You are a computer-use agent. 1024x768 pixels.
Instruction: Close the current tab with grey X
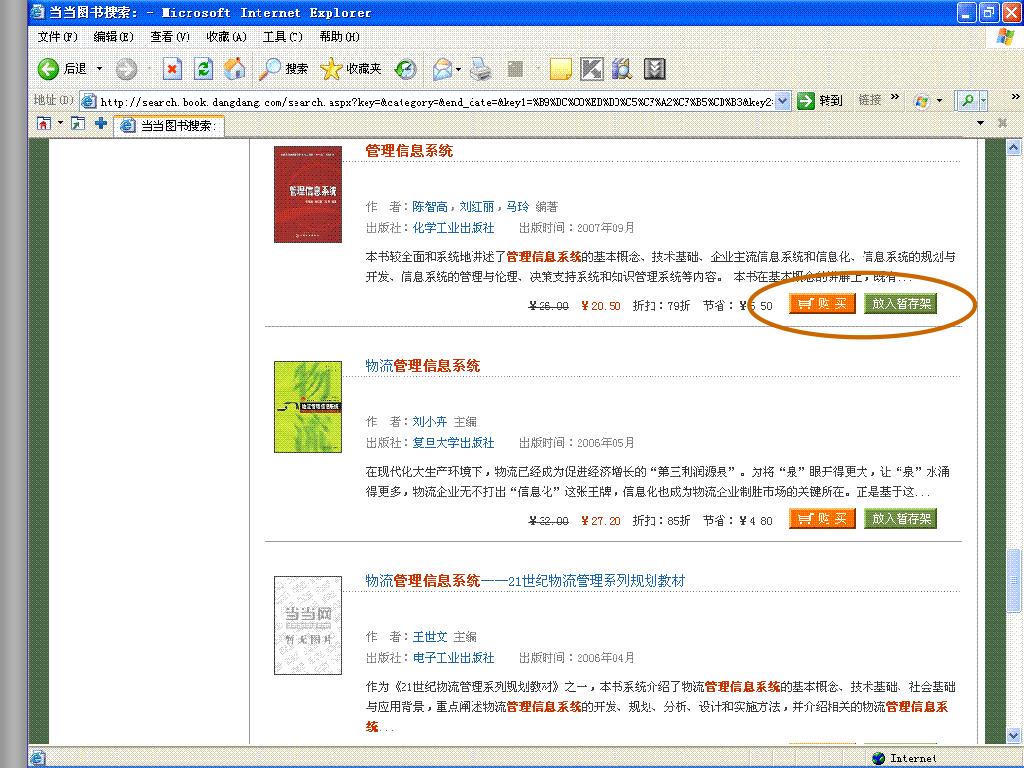[x=1002, y=123]
